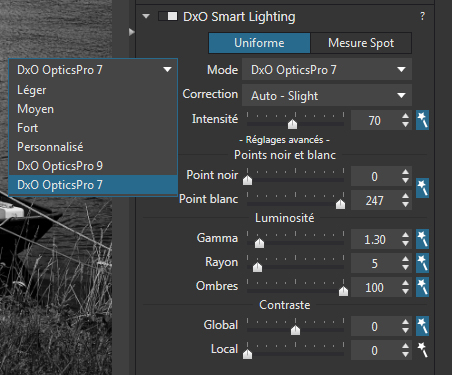The image size is (452, 375).
Task: Open the Mode dropdown
Action: (x=327, y=70)
